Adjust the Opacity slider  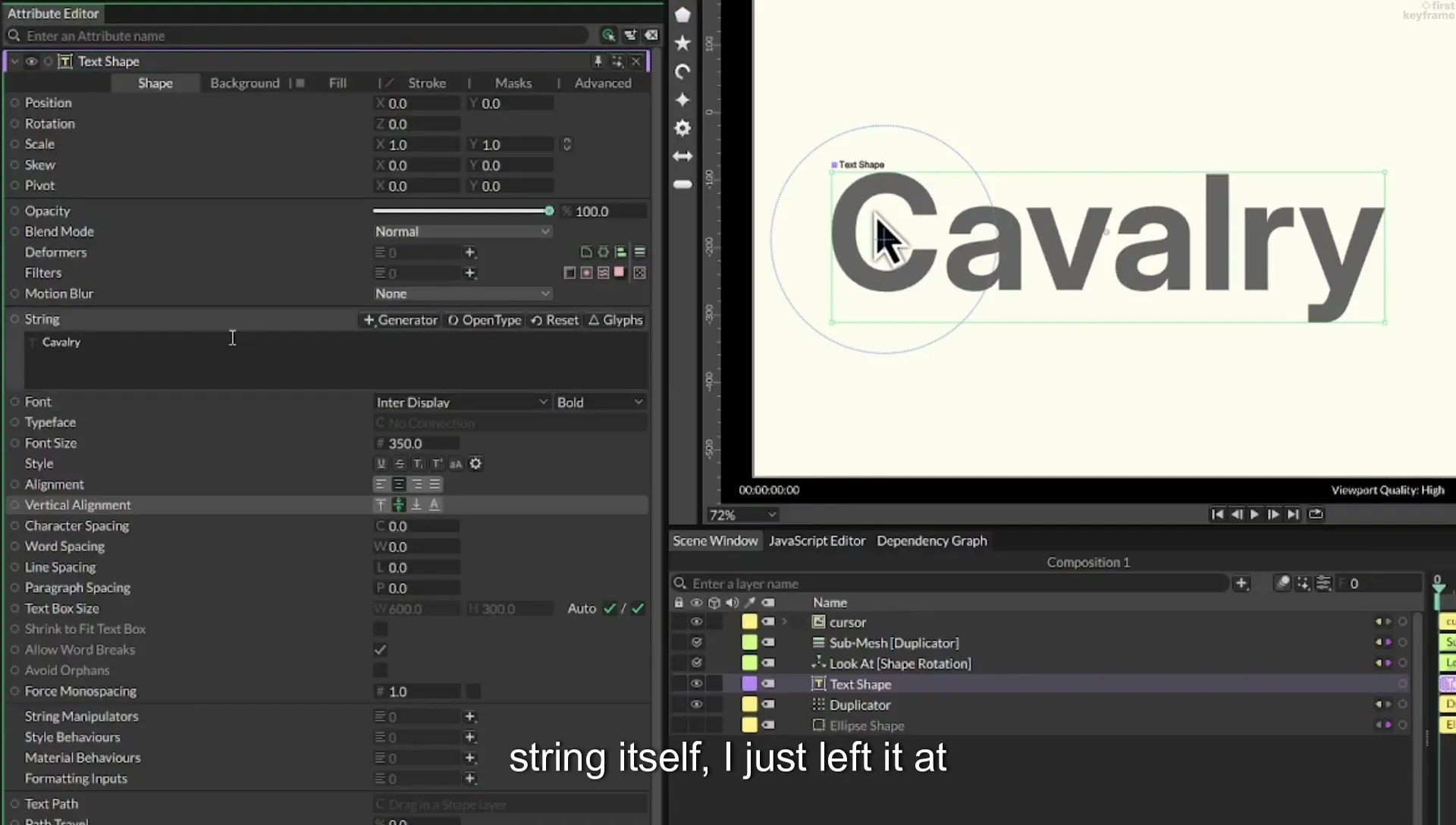(x=463, y=211)
